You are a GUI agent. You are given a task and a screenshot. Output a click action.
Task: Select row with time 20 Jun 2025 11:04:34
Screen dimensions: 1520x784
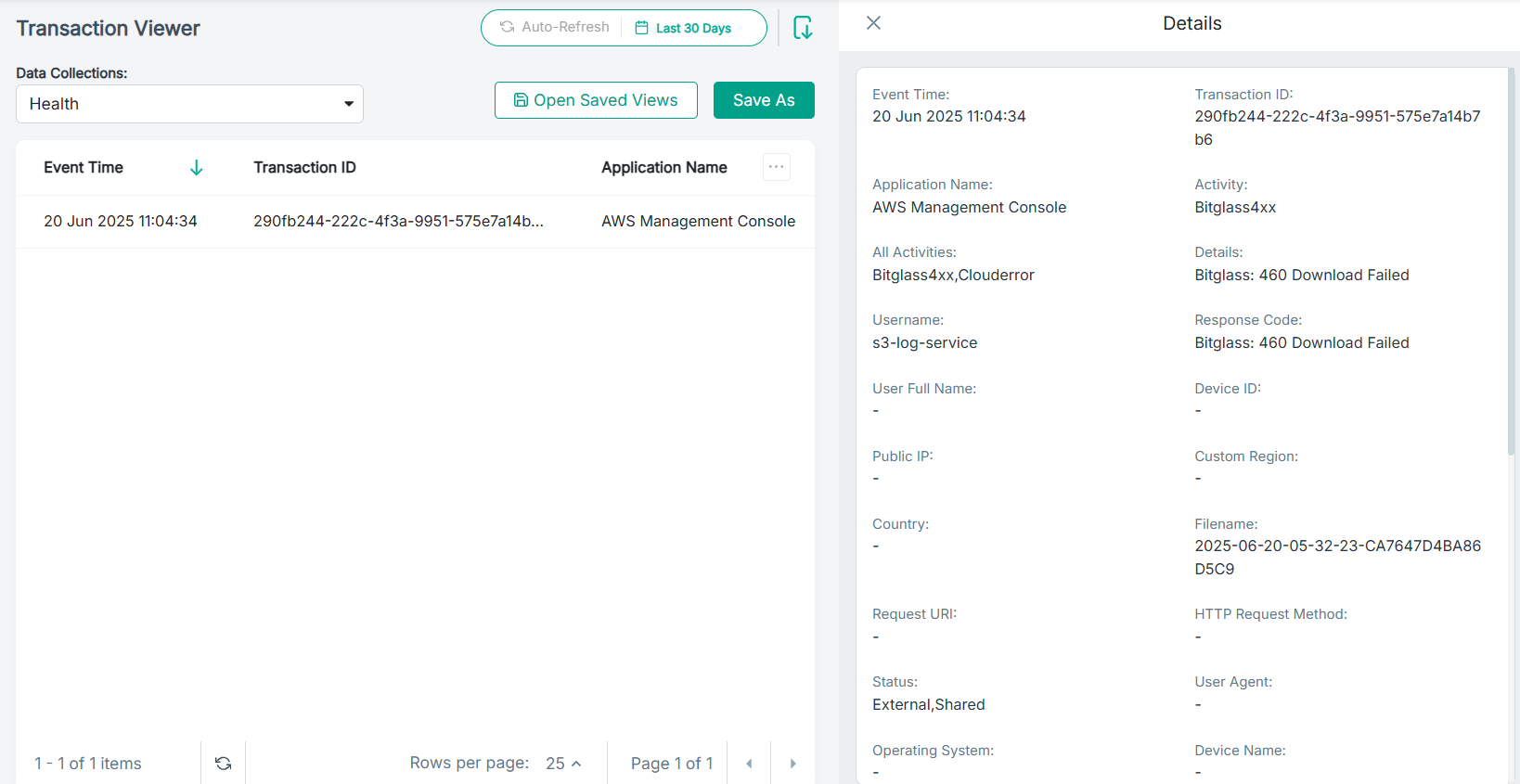click(x=415, y=222)
